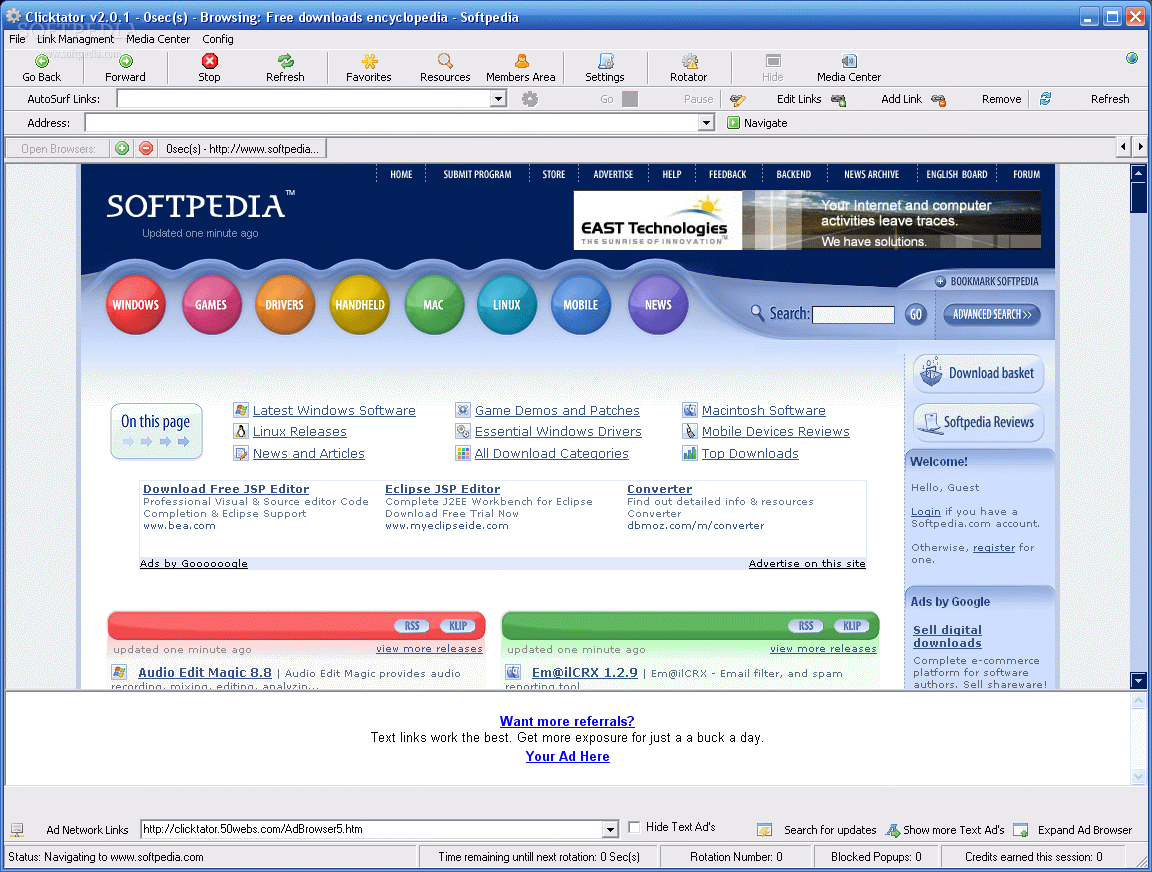Open Resources magnifier icon
This screenshot has width=1152, height=872.
pyautogui.click(x=445, y=61)
